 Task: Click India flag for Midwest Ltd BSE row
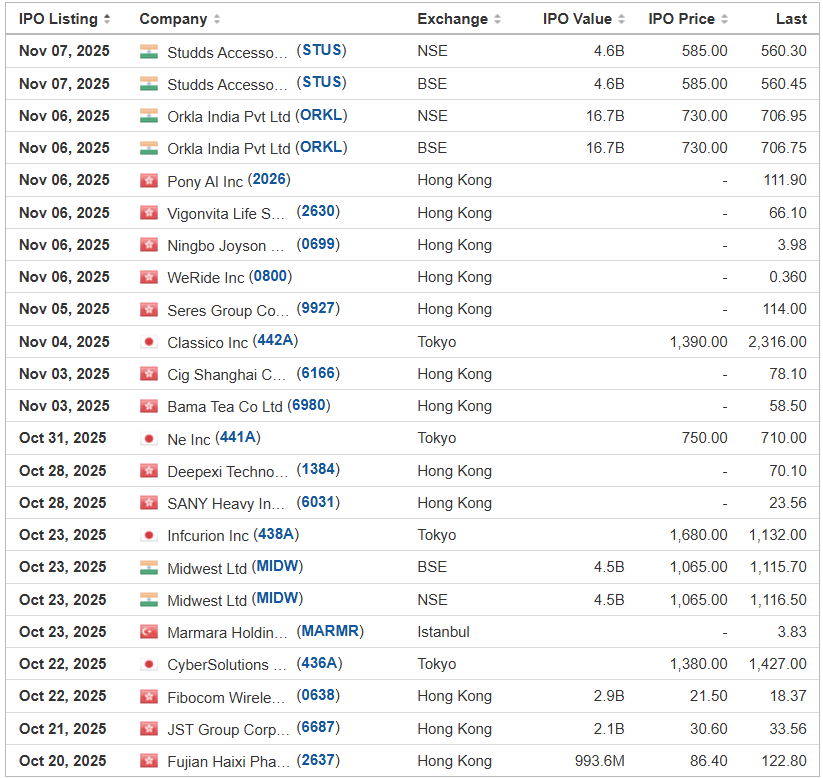(149, 568)
